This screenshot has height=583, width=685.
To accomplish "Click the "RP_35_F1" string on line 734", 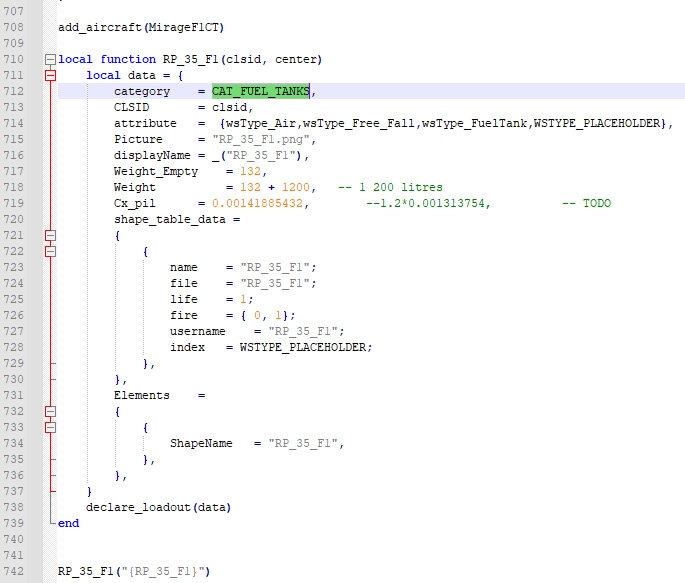I will pyautogui.click(x=303, y=444).
